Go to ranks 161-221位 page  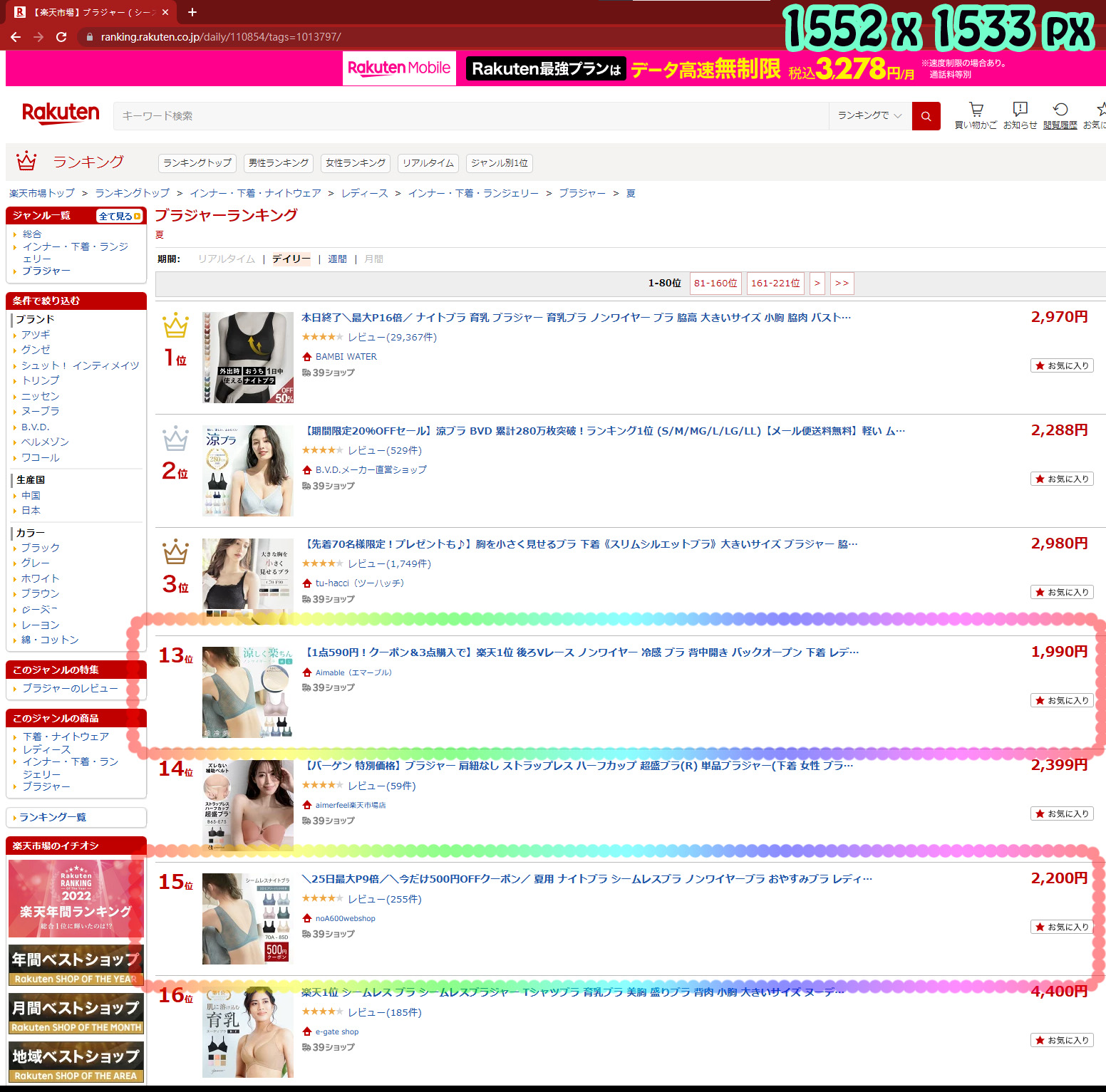pyautogui.click(x=775, y=284)
